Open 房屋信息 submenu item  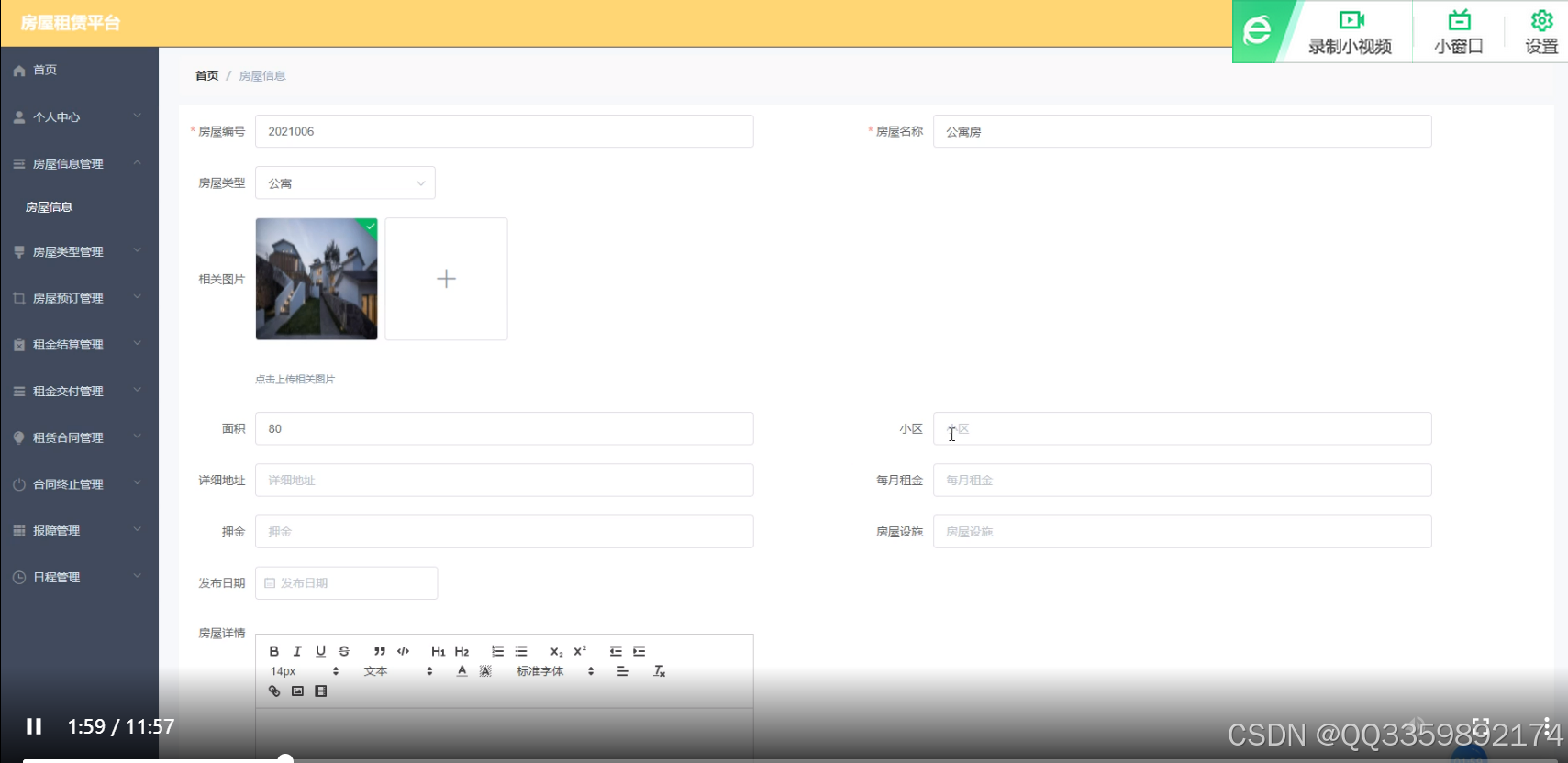click(x=79, y=207)
